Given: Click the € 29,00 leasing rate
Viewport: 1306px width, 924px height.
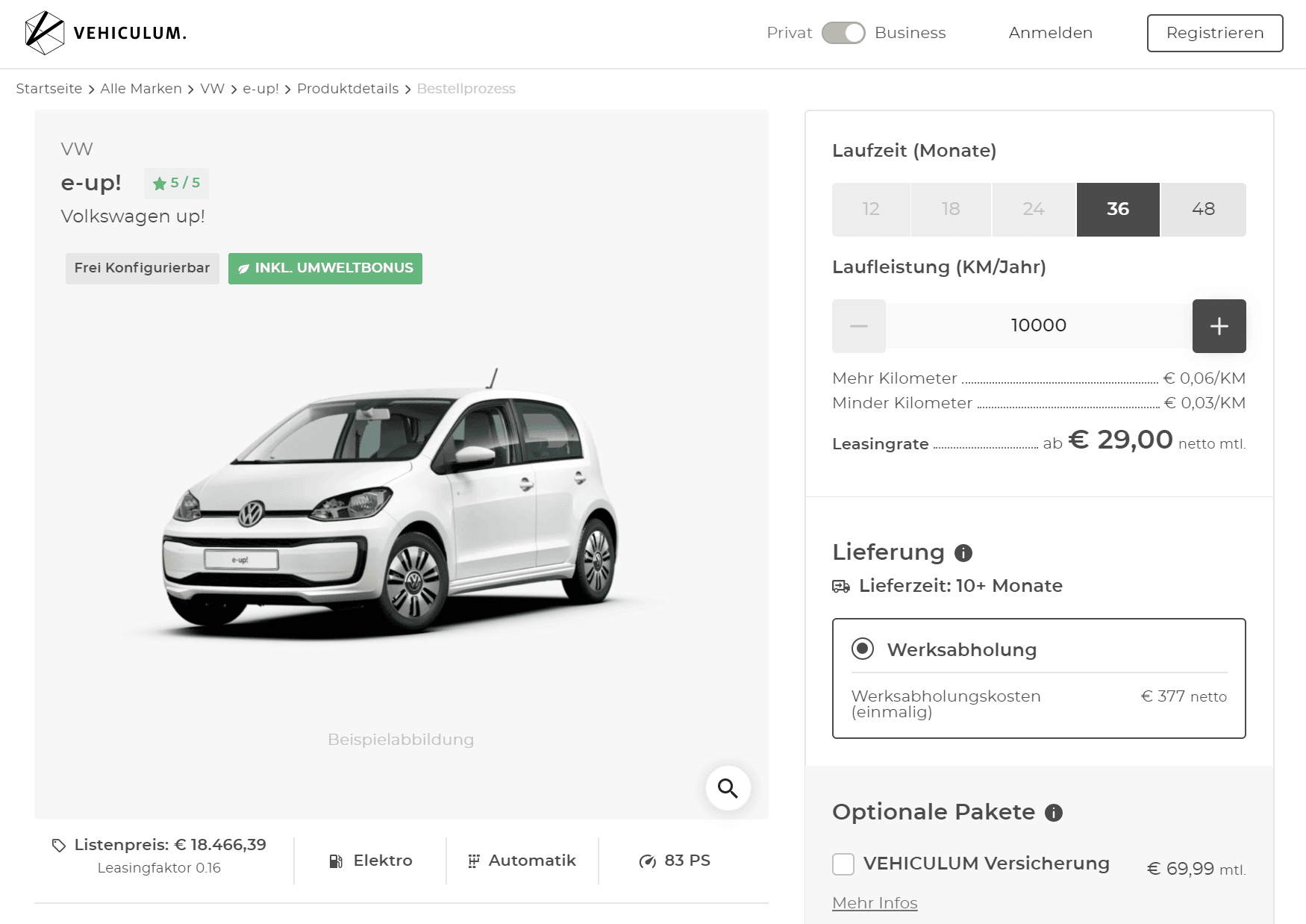Looking at the screenshot, I should click(x=1120, y=440).
